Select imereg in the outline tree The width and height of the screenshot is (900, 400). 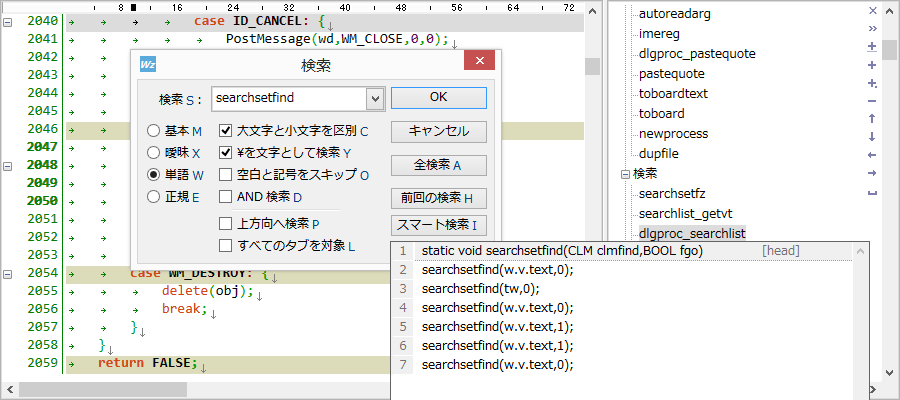click(x=659, y=34)
